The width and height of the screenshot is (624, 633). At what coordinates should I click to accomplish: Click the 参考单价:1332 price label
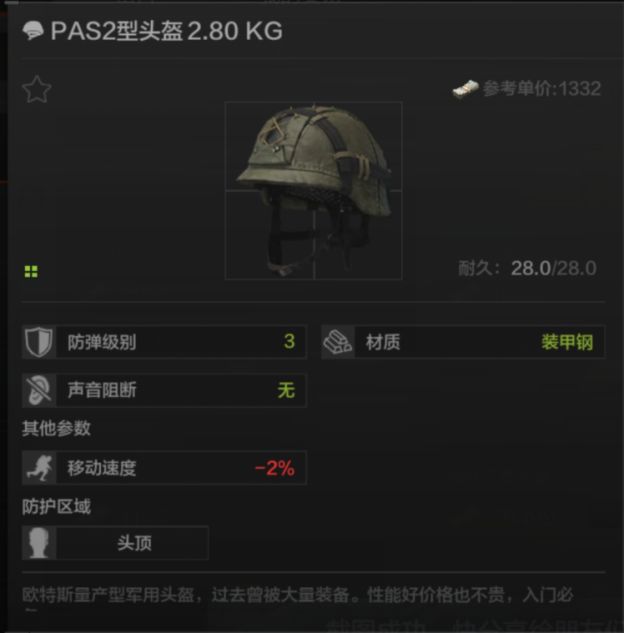point(542,88)
